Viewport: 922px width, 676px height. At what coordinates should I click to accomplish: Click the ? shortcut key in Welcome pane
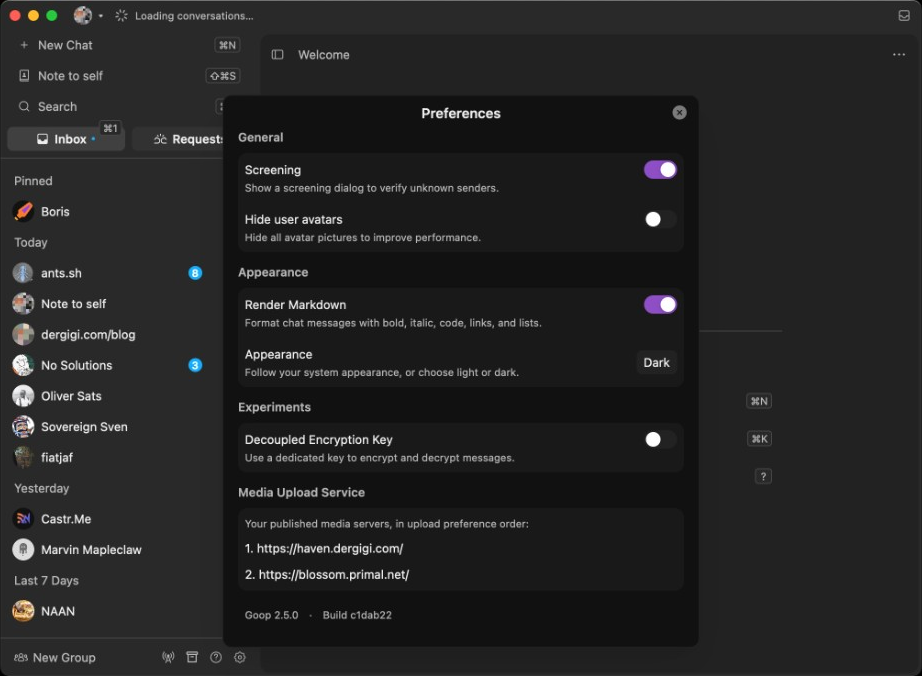[x=763, y=476]
